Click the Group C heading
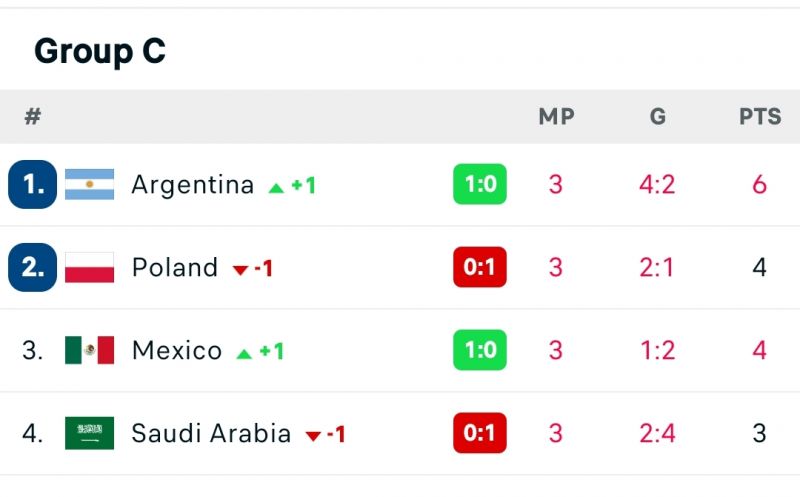The image size is (800, 497). pyautogui.click(x=100, y=52)
